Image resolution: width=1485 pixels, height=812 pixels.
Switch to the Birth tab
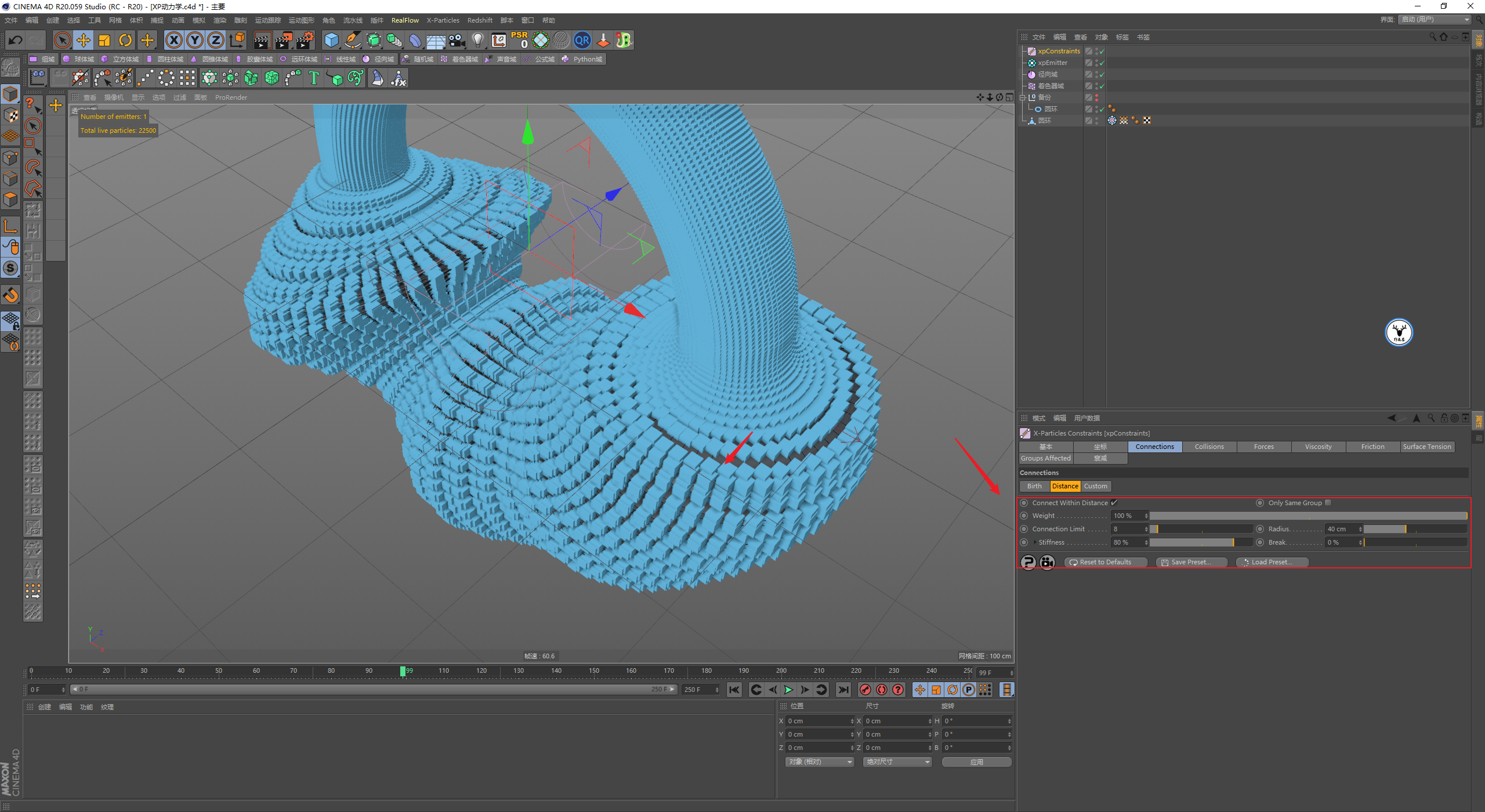[x=1034, y=486]
